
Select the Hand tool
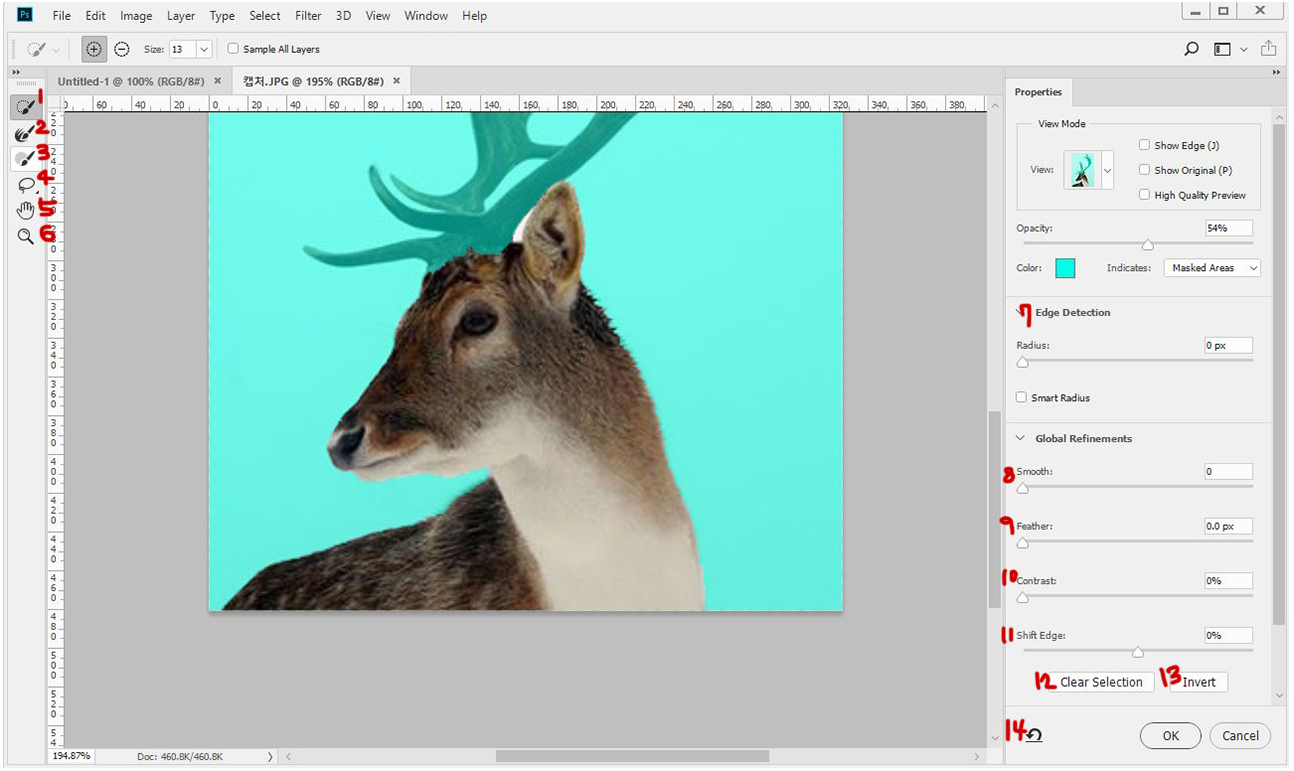(24, 210)
